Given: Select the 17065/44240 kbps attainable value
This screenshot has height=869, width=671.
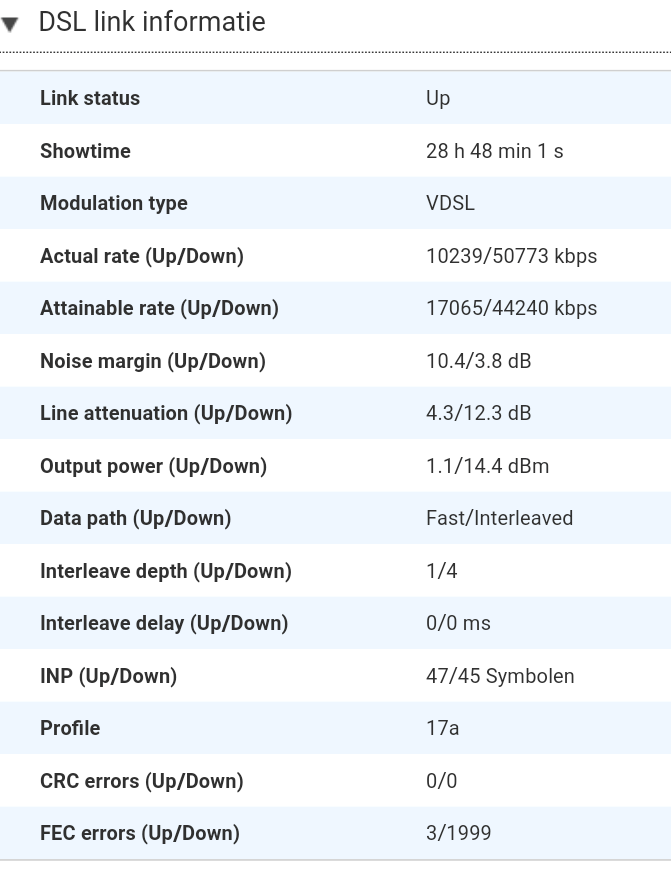Looking at the screenshot, I should point(511,308).
